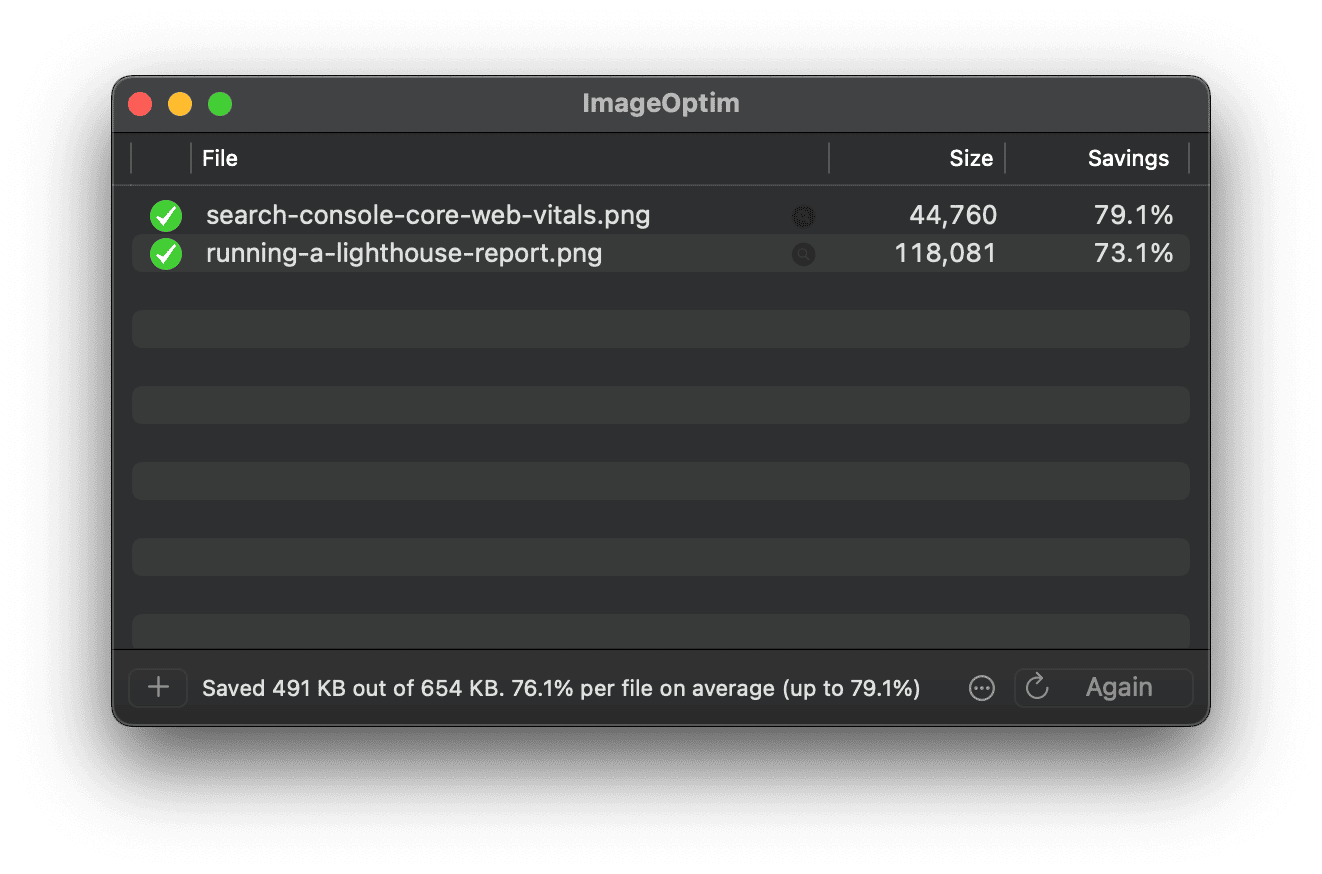Click the 118,081 size value
1322x874 pixels.
click(x=945, y=254)
